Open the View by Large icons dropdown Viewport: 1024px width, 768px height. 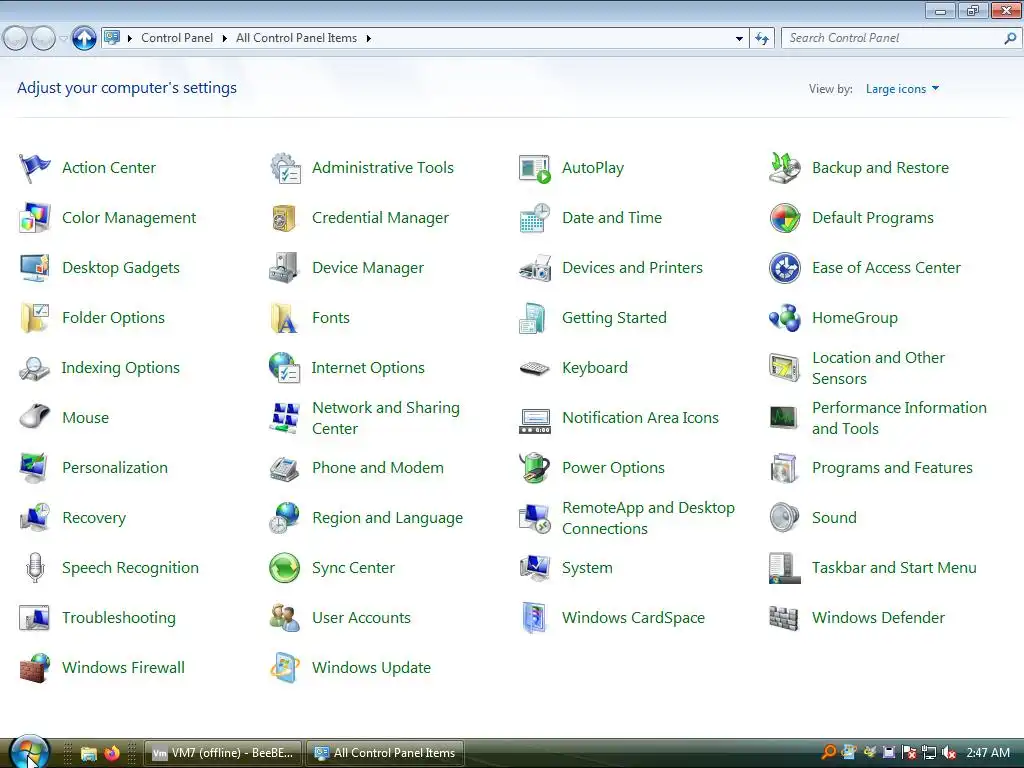click(x=903, y=89)
